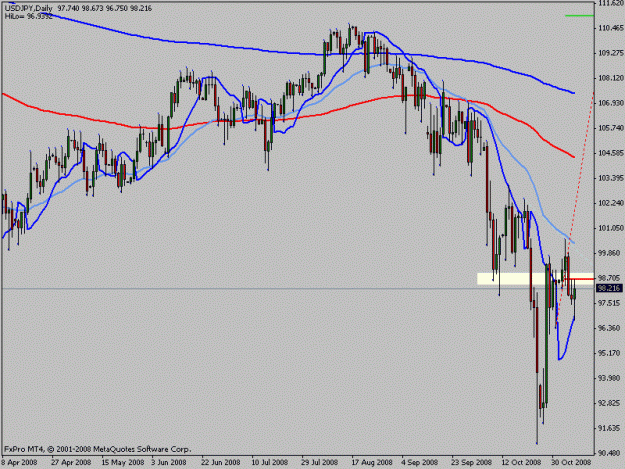Viewport: 625px width, 469px height.
Task: Click the '29 Jul 2008' date label
Action: 320,462
